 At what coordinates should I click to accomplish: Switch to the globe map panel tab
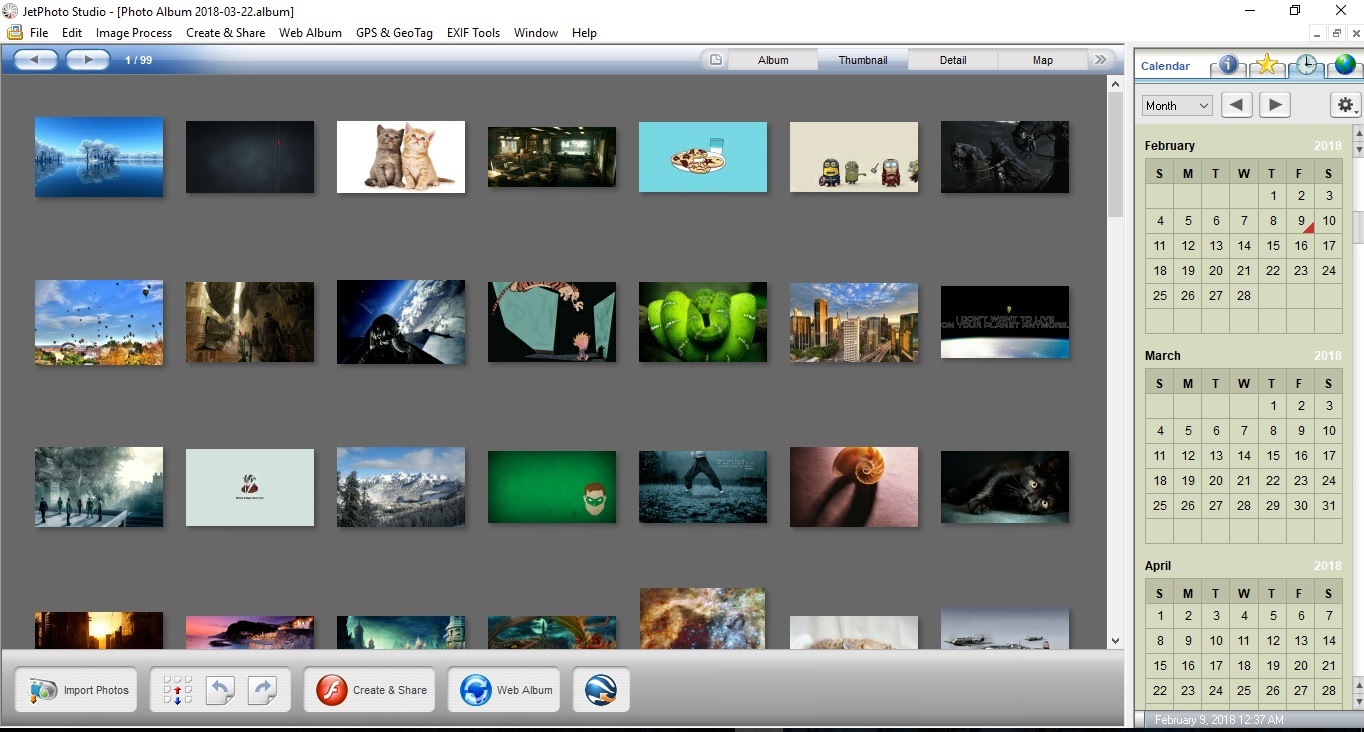1344,65
